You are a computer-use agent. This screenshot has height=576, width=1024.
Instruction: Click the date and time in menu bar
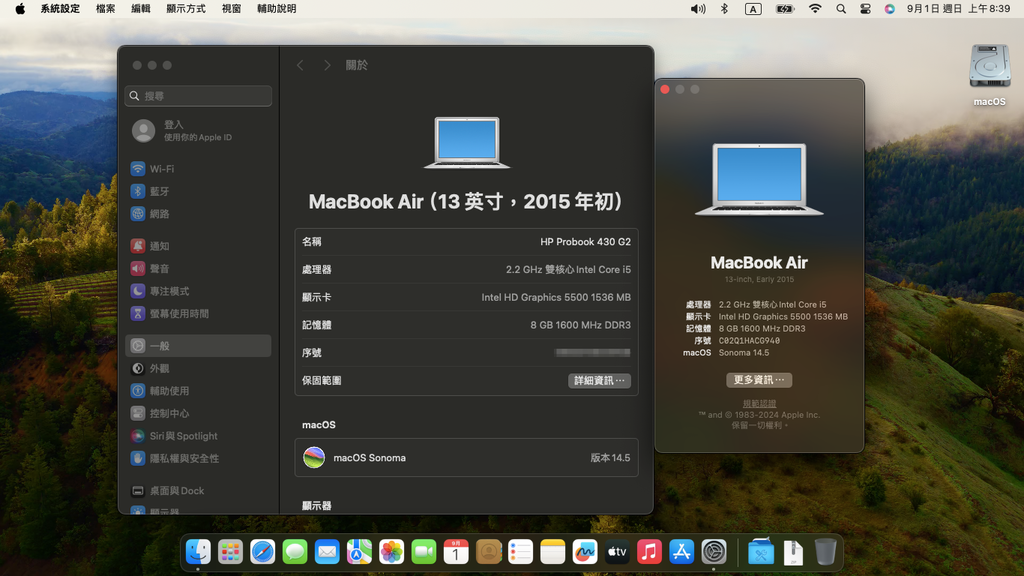click(x=958, y=8)
